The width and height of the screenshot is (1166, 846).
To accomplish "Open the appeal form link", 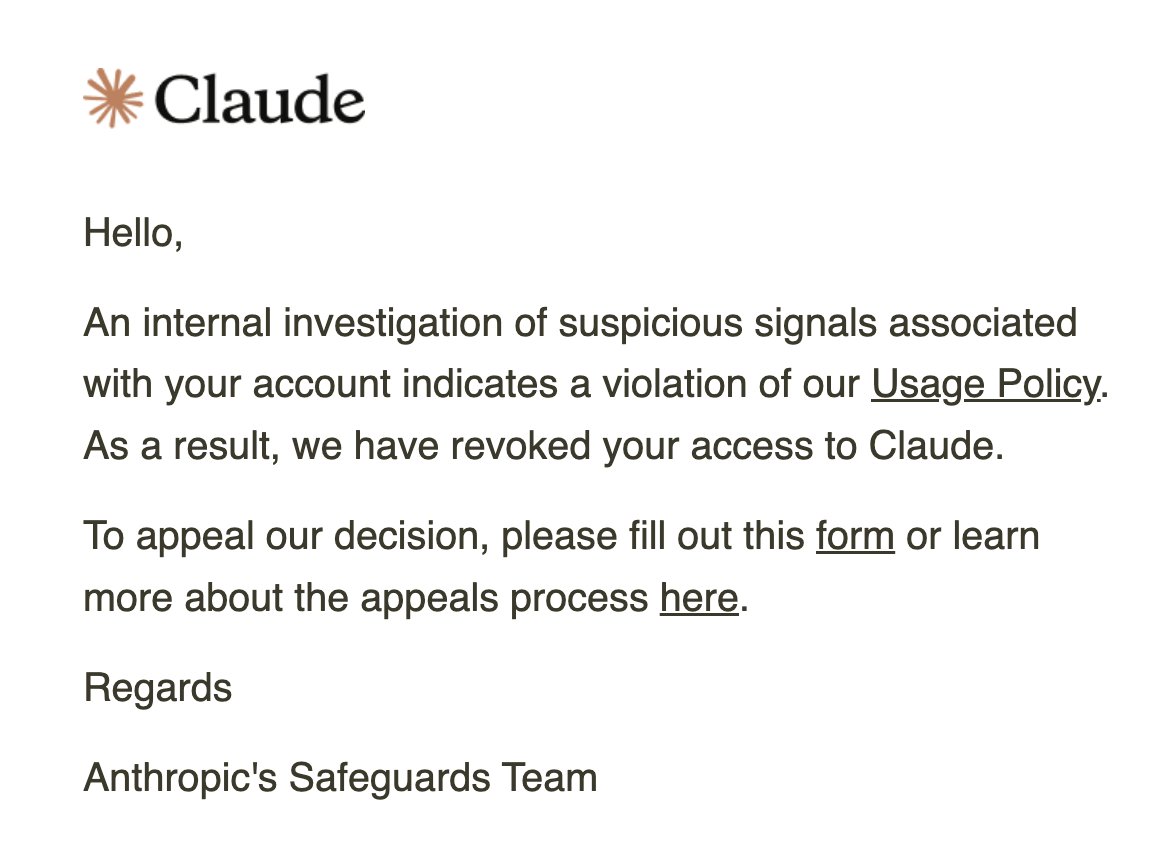I will tap(854, 536).
